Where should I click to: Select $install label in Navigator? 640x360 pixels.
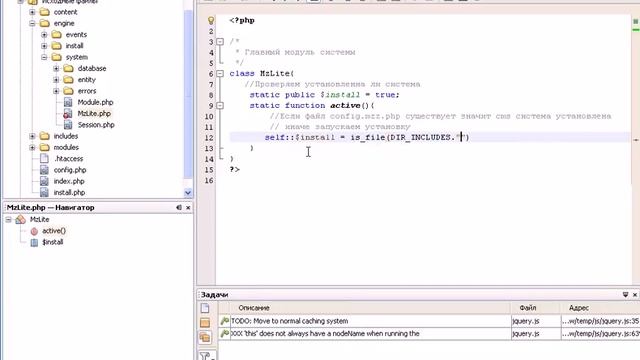[x=53, y=242]
